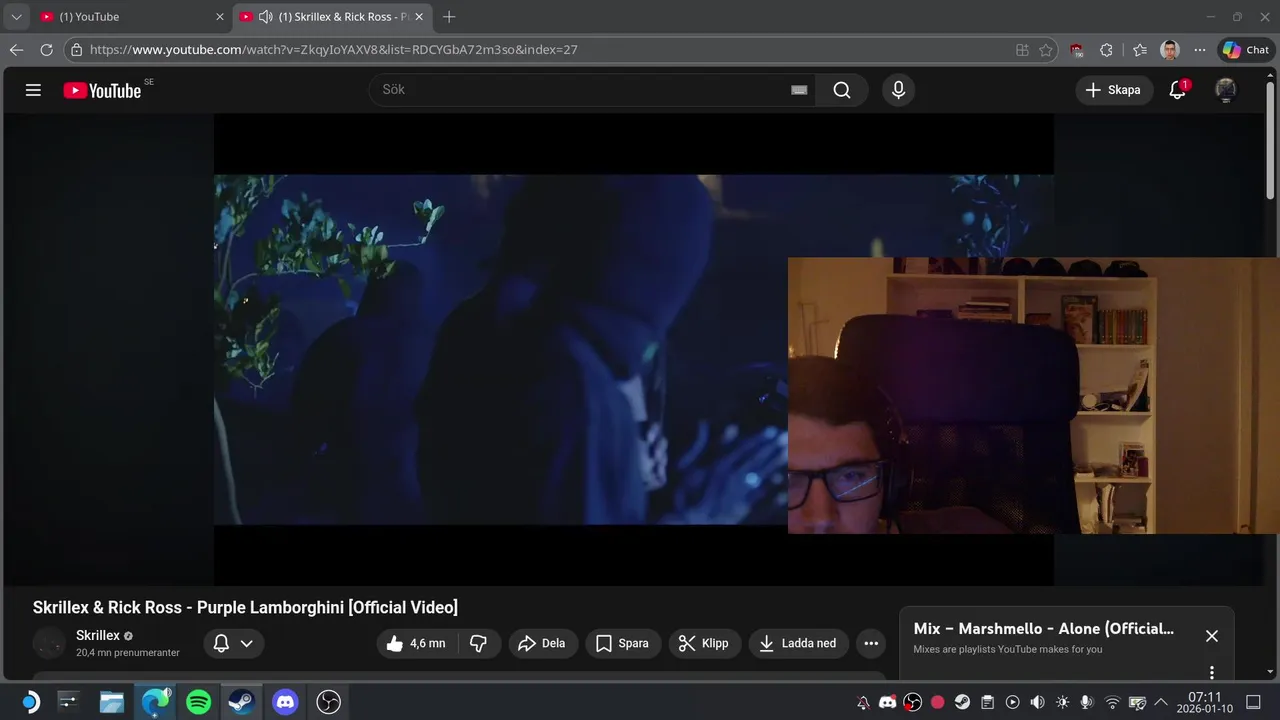Click the video player area
Viewport: 1280px width, 720px height.
click(x=634, y=349)
